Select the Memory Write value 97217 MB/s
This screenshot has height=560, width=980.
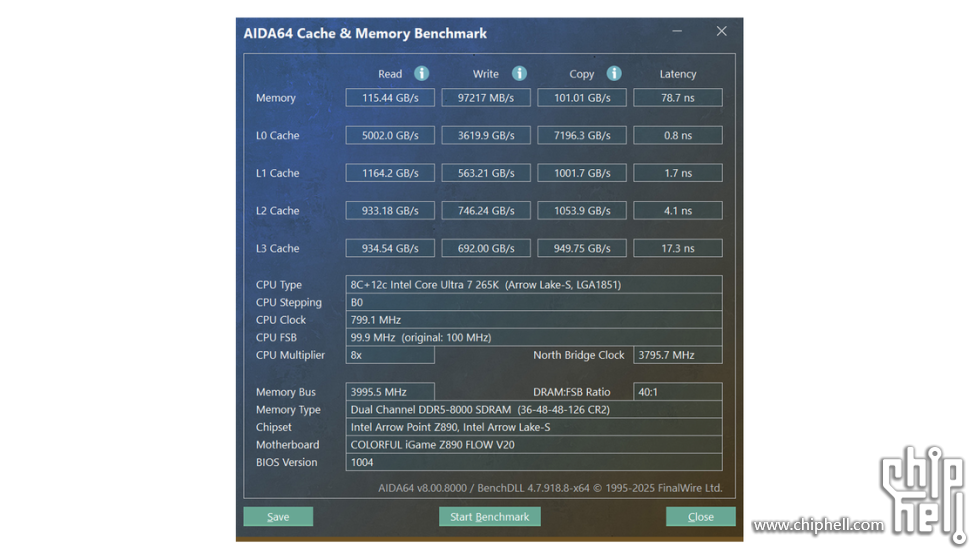pos(486,98)
